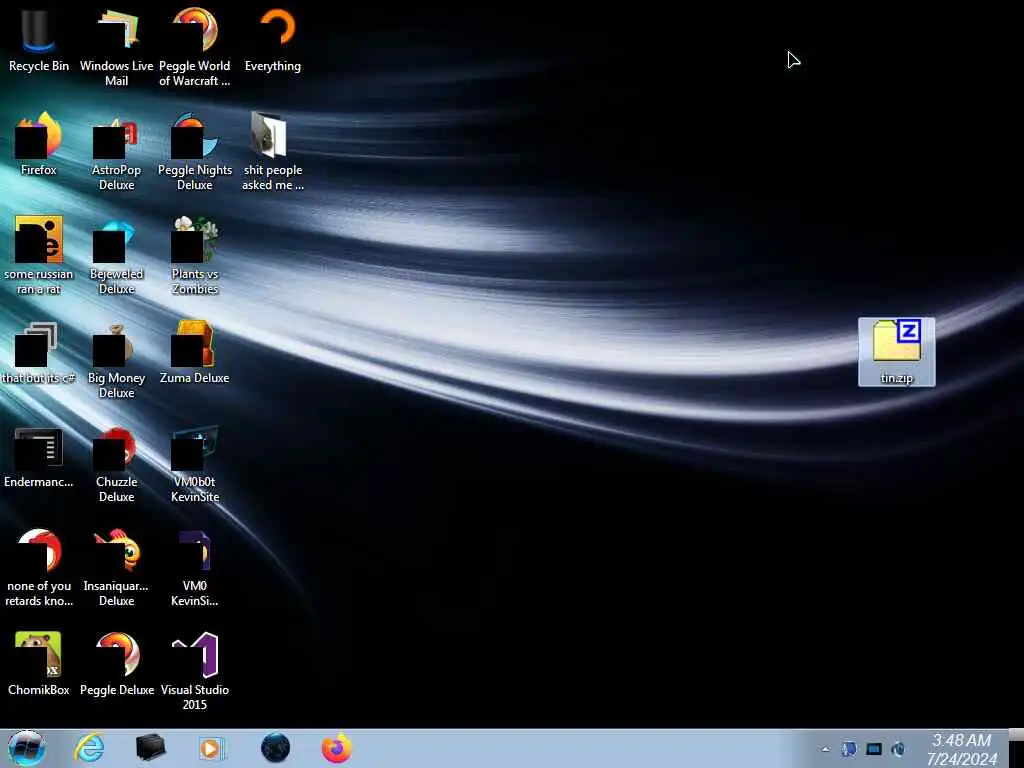
Task: Select Visual Studio 2015 shortcut
Action: coord(195,671)
